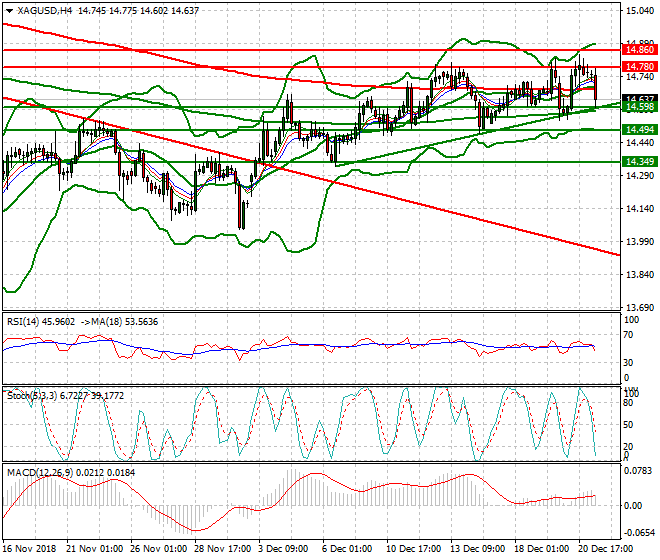Click the -0.0654 MACD scale value
660x560 pixels.
tap(638, 533)
